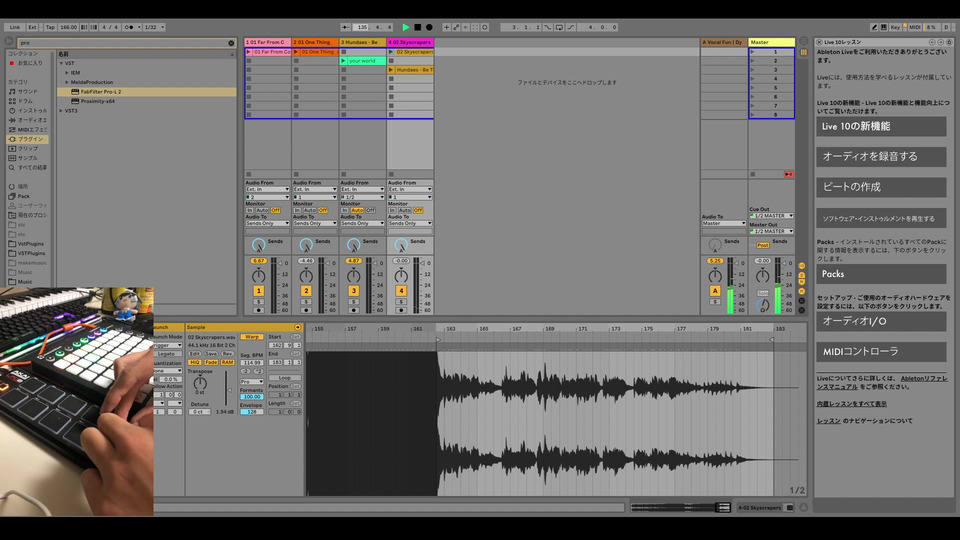Toggle return track A activator

click(x=714, y=291)
